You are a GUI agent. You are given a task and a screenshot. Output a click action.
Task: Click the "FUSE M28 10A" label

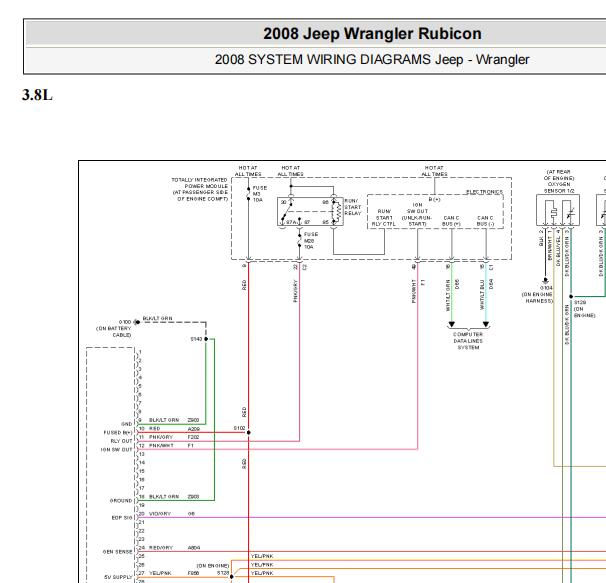pyautogui.click(x=311, y=240)
